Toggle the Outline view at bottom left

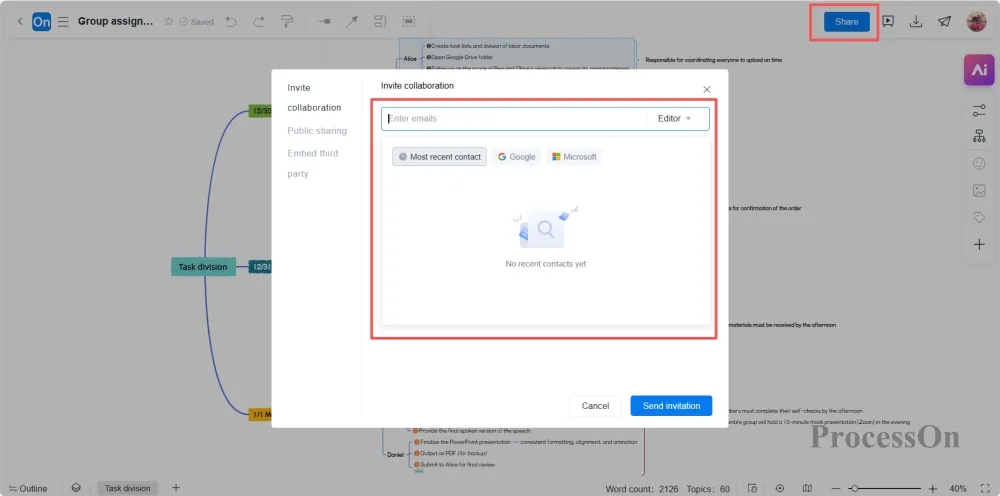click(x=27, y=488)
